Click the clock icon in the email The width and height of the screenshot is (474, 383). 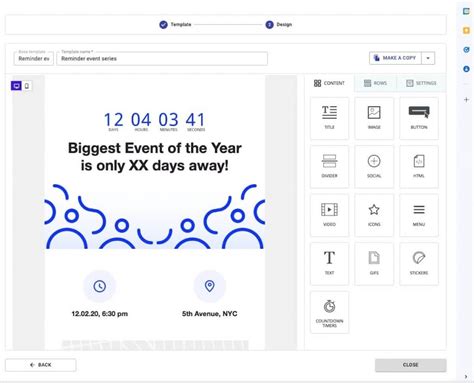coord(100,286)
